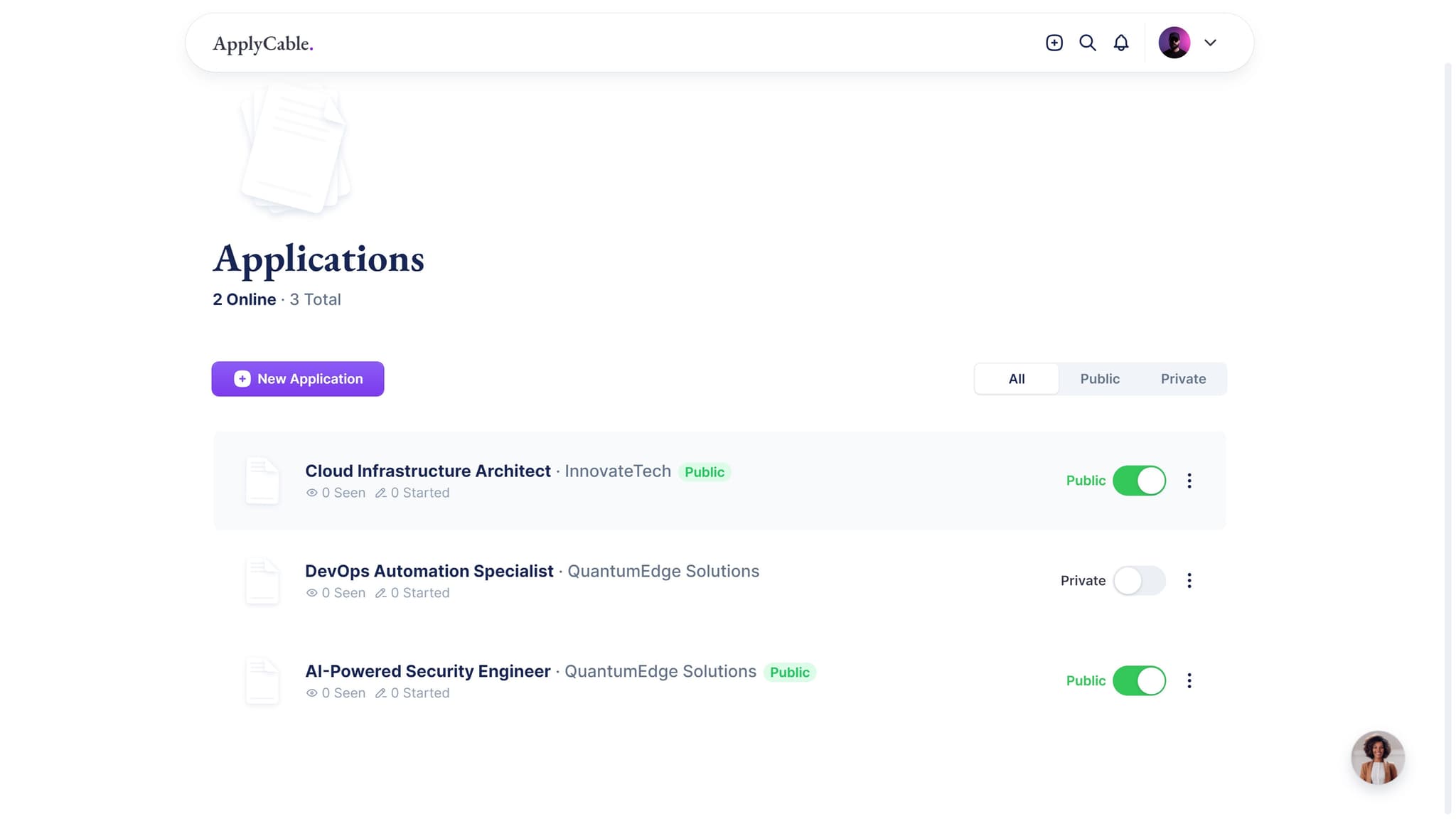1456x819 pixels.
Task: Toggle Cloud Infrastructure Architect public switch off
Action: click(1139, 481)
